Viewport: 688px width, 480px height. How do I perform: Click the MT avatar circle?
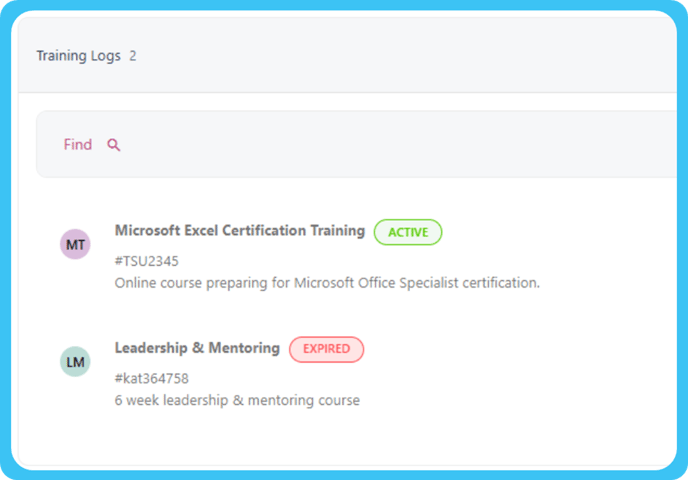pos(75,244)
